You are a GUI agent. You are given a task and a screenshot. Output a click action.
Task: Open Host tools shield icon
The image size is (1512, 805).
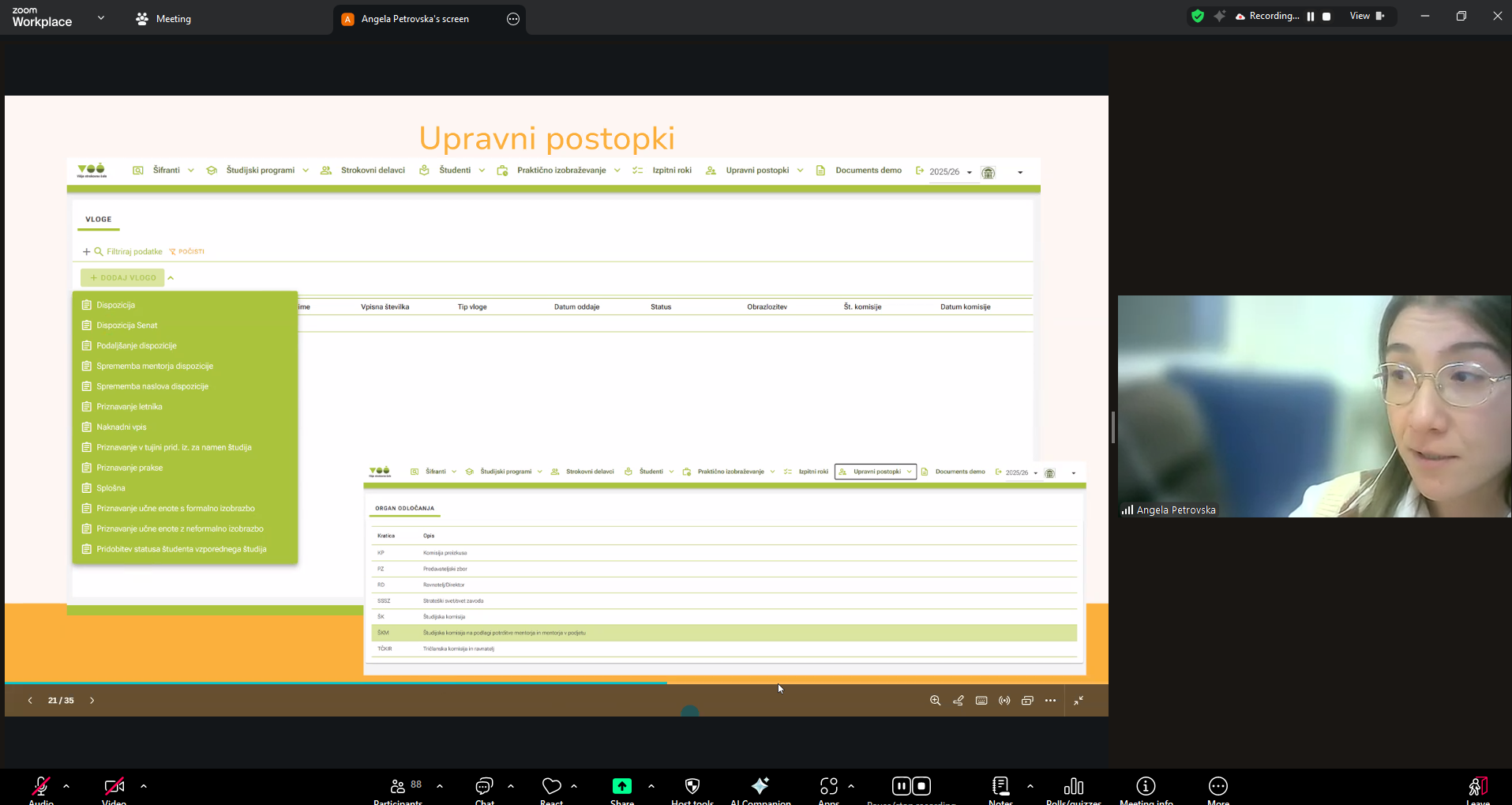pos(692,786)
